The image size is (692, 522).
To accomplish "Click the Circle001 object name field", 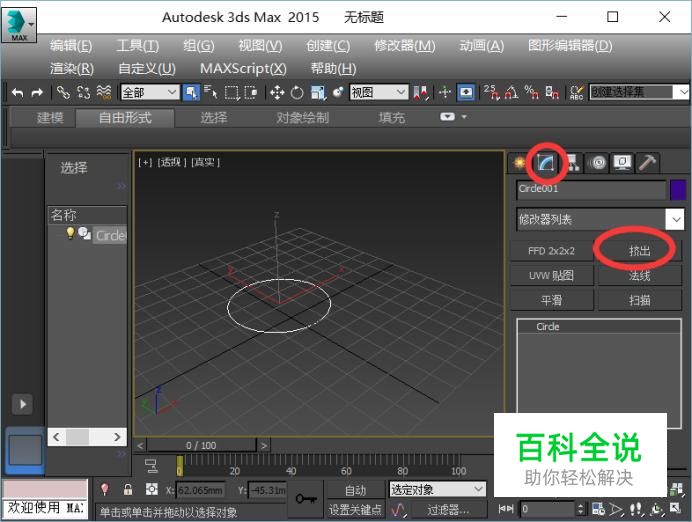I will (x=591, y=189).
